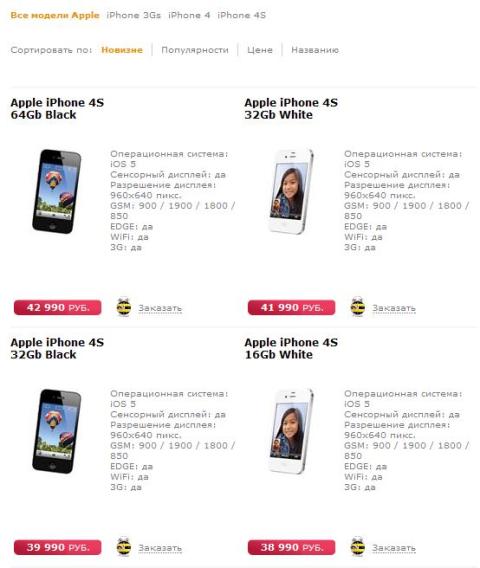This screenshot has height=568, width=480.
Task: Click Заказать for the 16Gb White model
Action: pos(394,548)
